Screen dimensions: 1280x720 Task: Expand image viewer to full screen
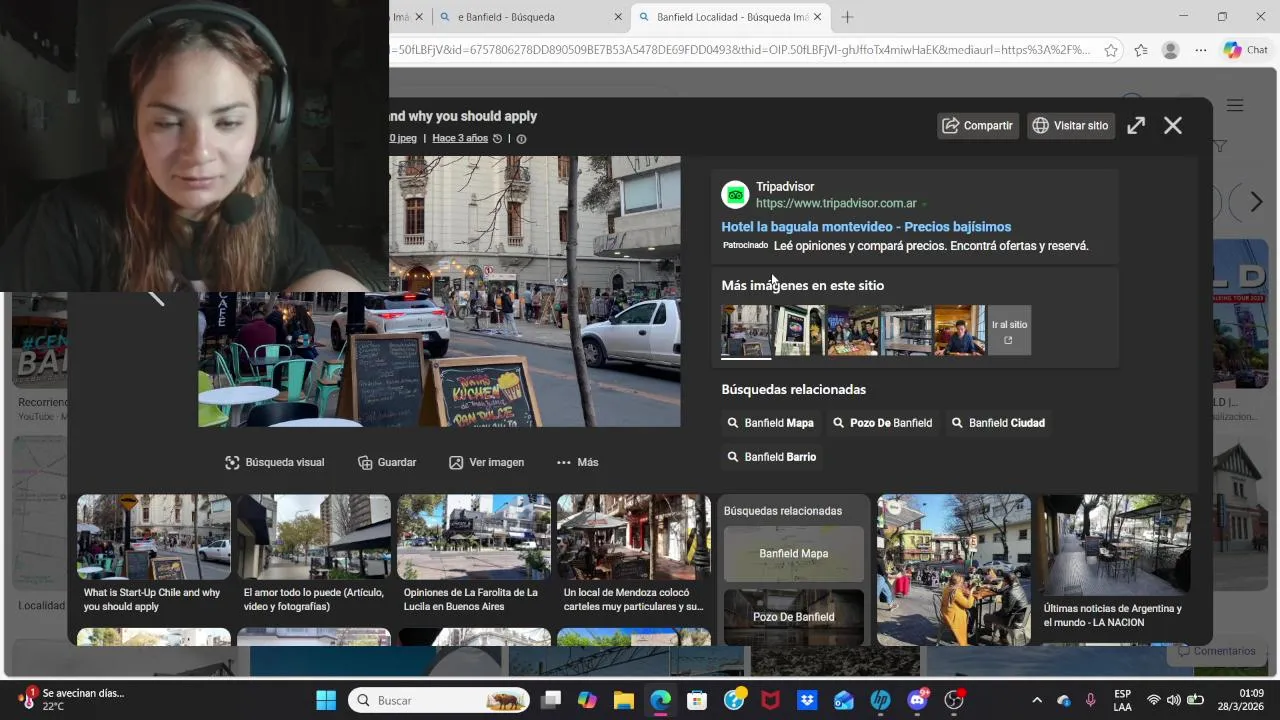point(1136,126)
